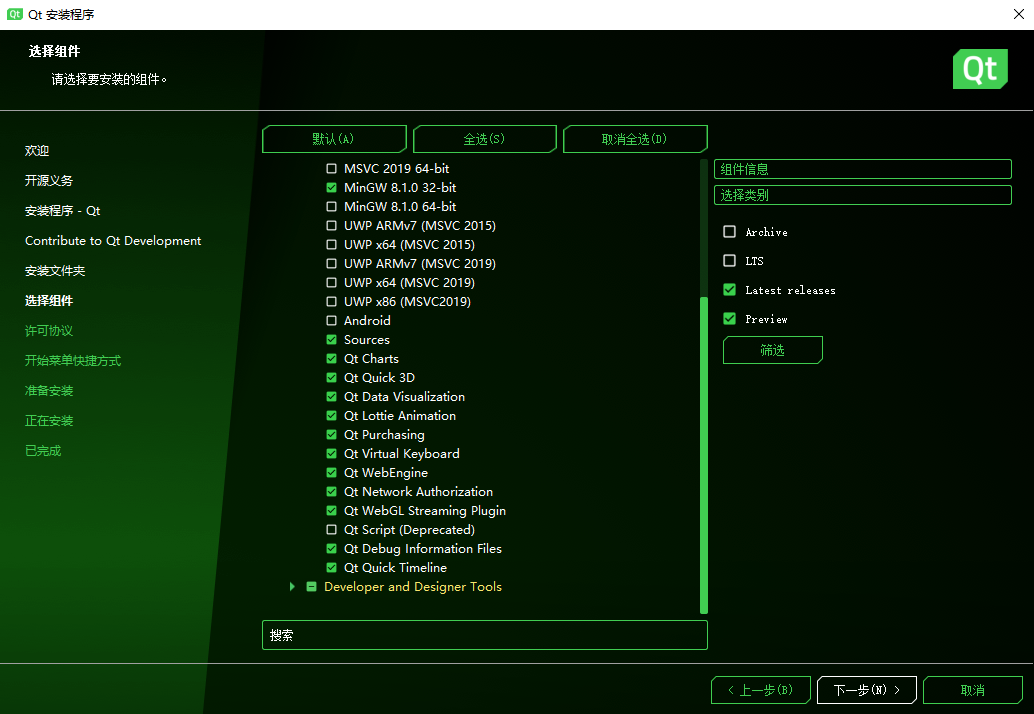Image resolution: width=1034 pixels, height=714 pixels.
Task: Expand Developer and Designer Tools tree arrow
Action: [x=292, y=587]
